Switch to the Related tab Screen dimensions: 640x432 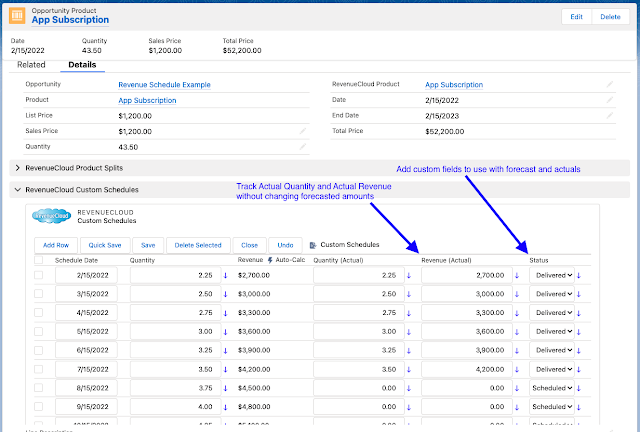click(31, 65)
